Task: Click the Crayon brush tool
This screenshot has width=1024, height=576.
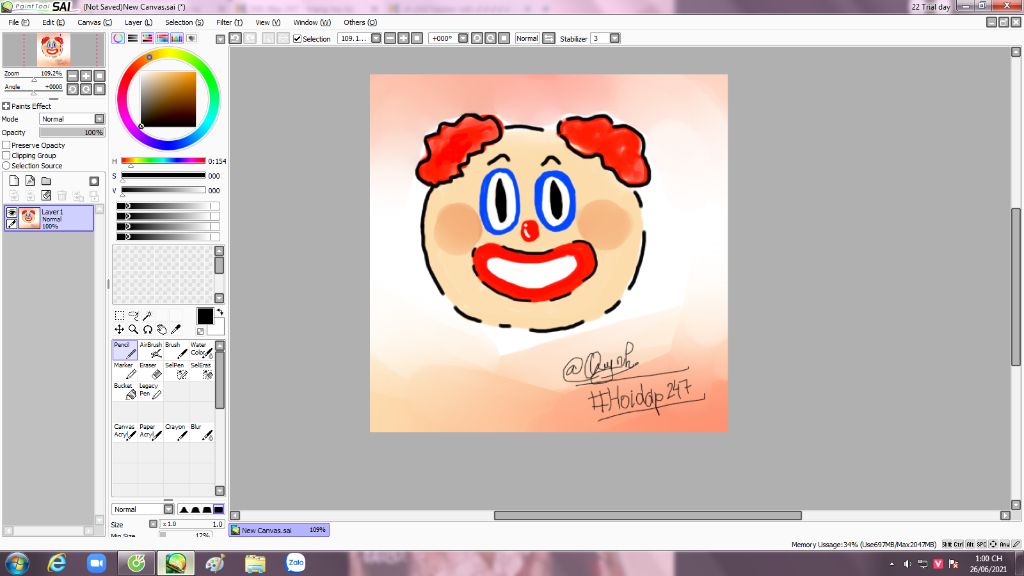Action: (175, 431)
